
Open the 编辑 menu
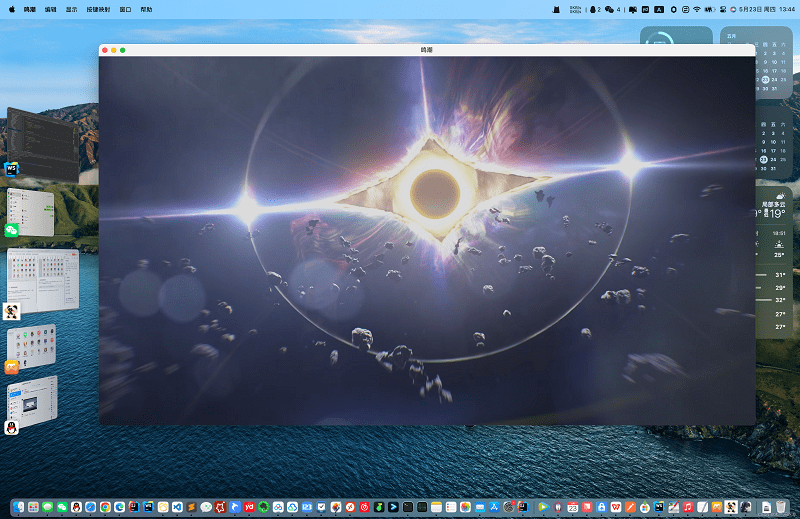tap(51, 8)
